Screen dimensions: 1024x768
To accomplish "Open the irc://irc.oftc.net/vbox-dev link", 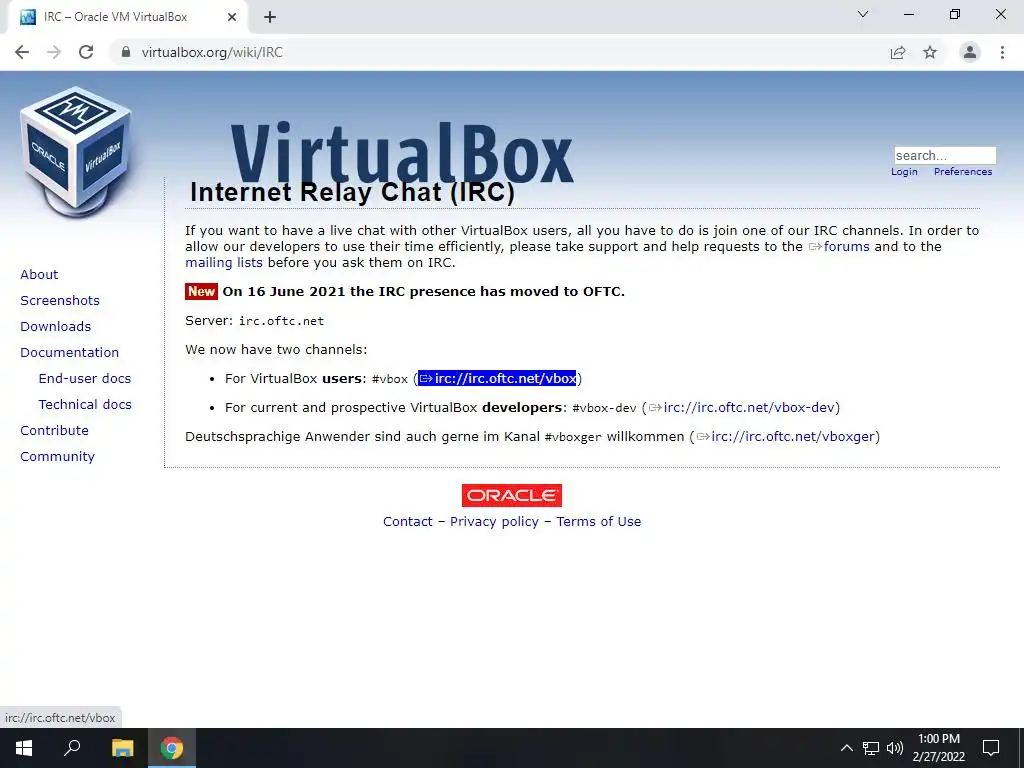I will click(741, 408).
